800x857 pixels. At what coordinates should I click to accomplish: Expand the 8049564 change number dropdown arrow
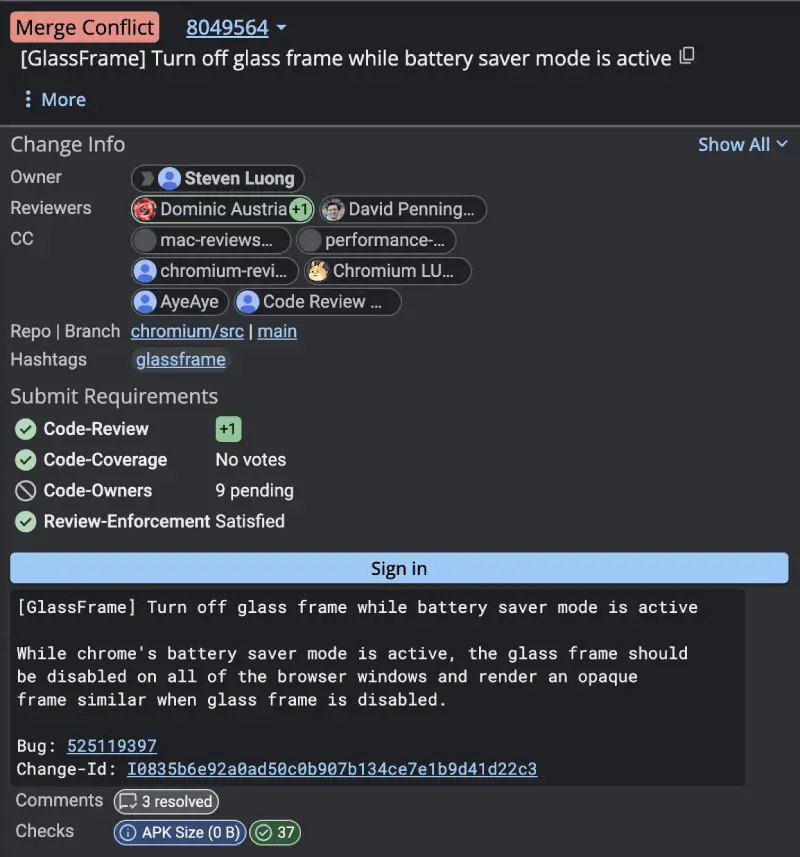click(x=281, y=27)
